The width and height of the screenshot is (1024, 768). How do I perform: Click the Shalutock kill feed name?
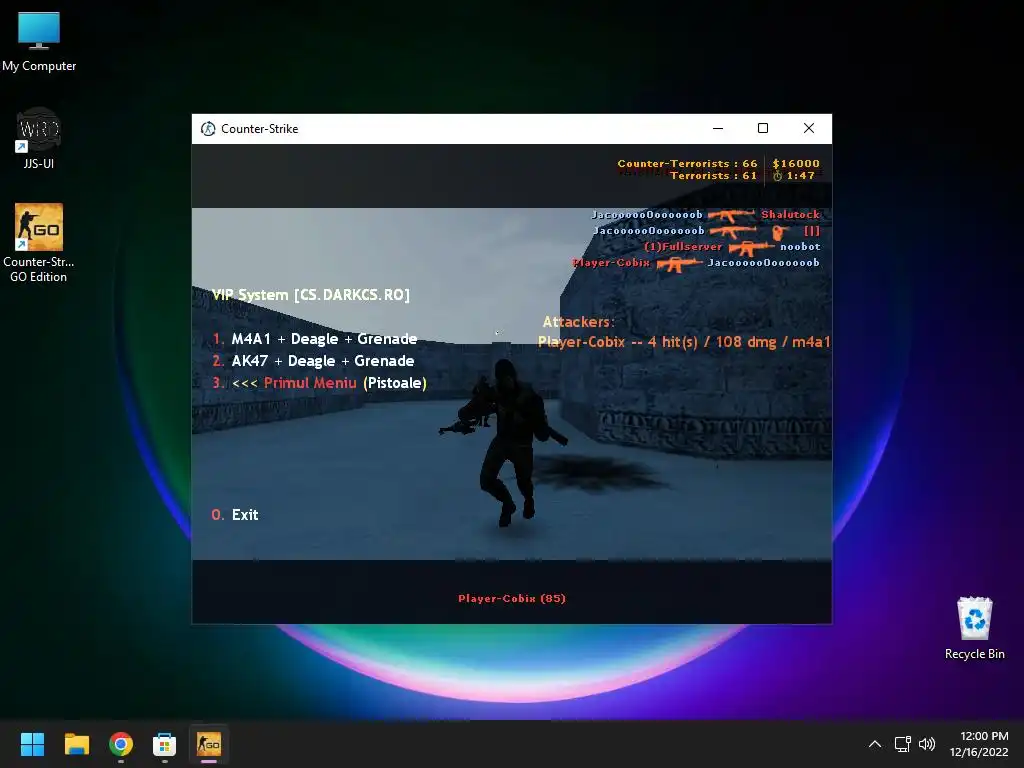click(790, 214)
